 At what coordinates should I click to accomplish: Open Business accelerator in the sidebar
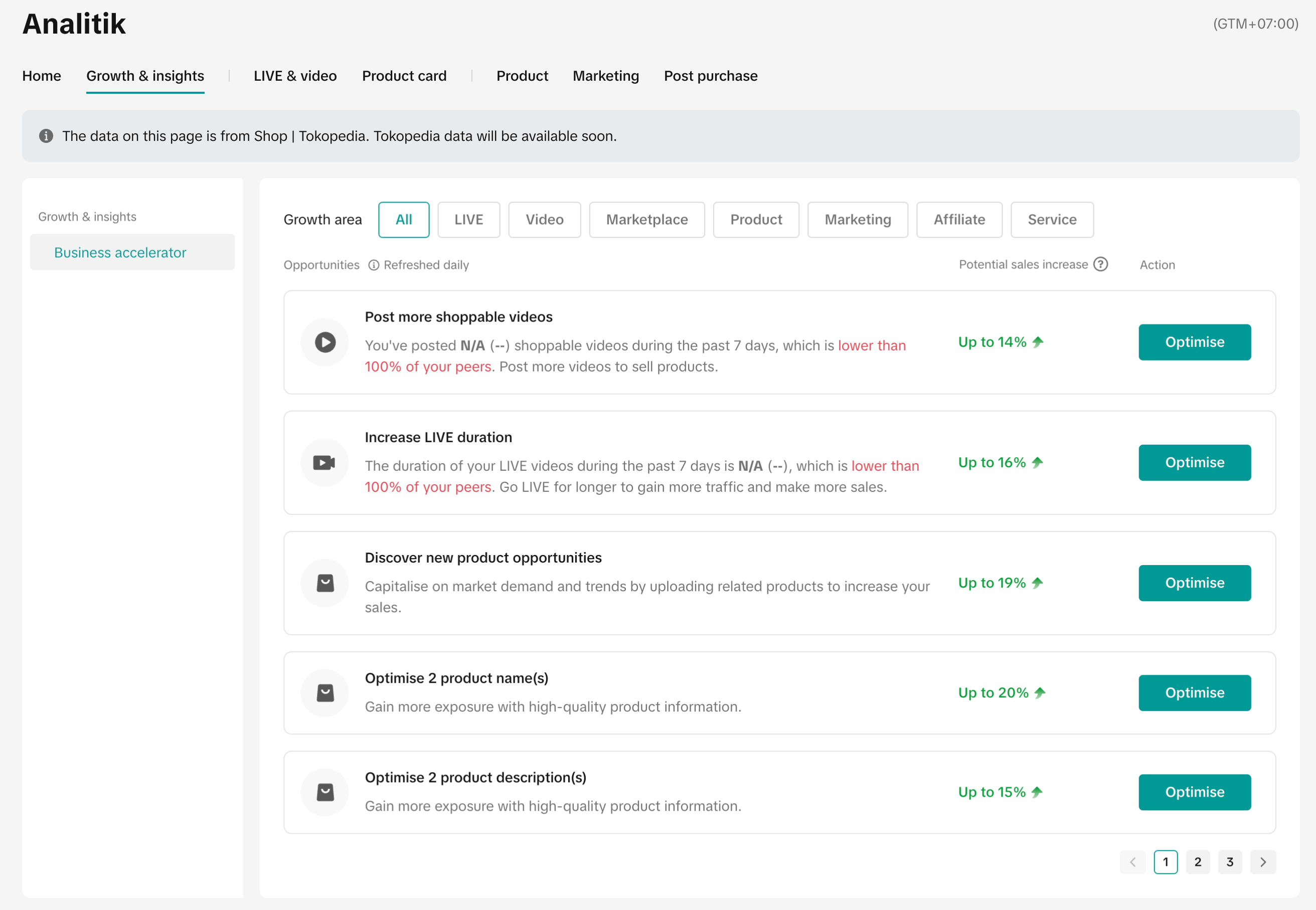point(120,253)
